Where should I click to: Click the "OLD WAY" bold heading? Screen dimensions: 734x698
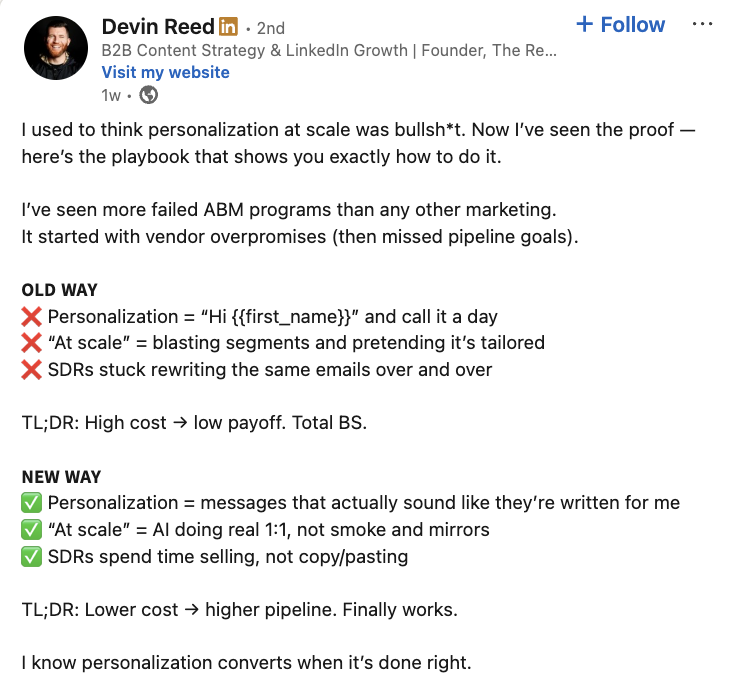(x=60, y=290)
